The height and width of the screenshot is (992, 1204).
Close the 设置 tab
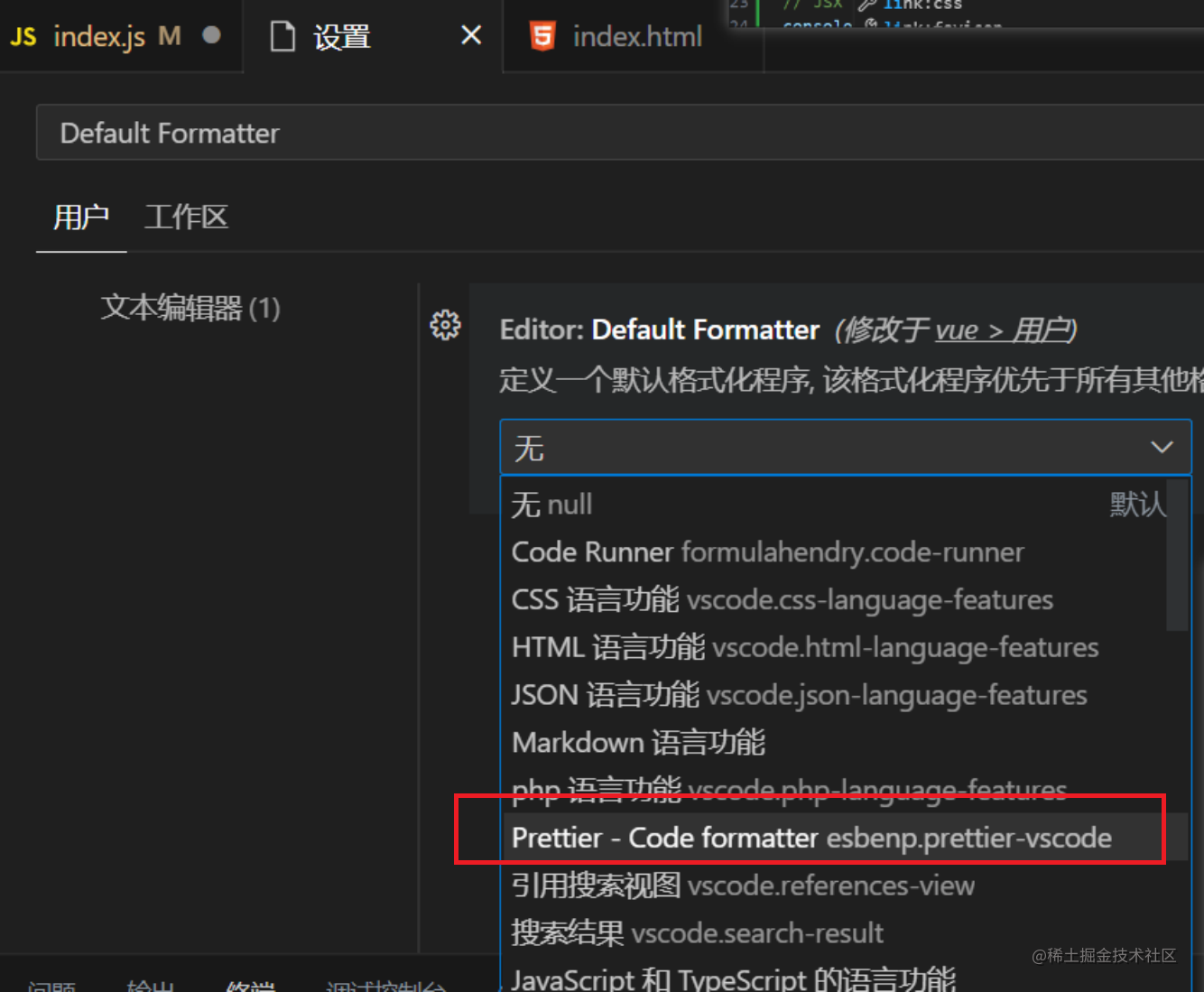471,35
